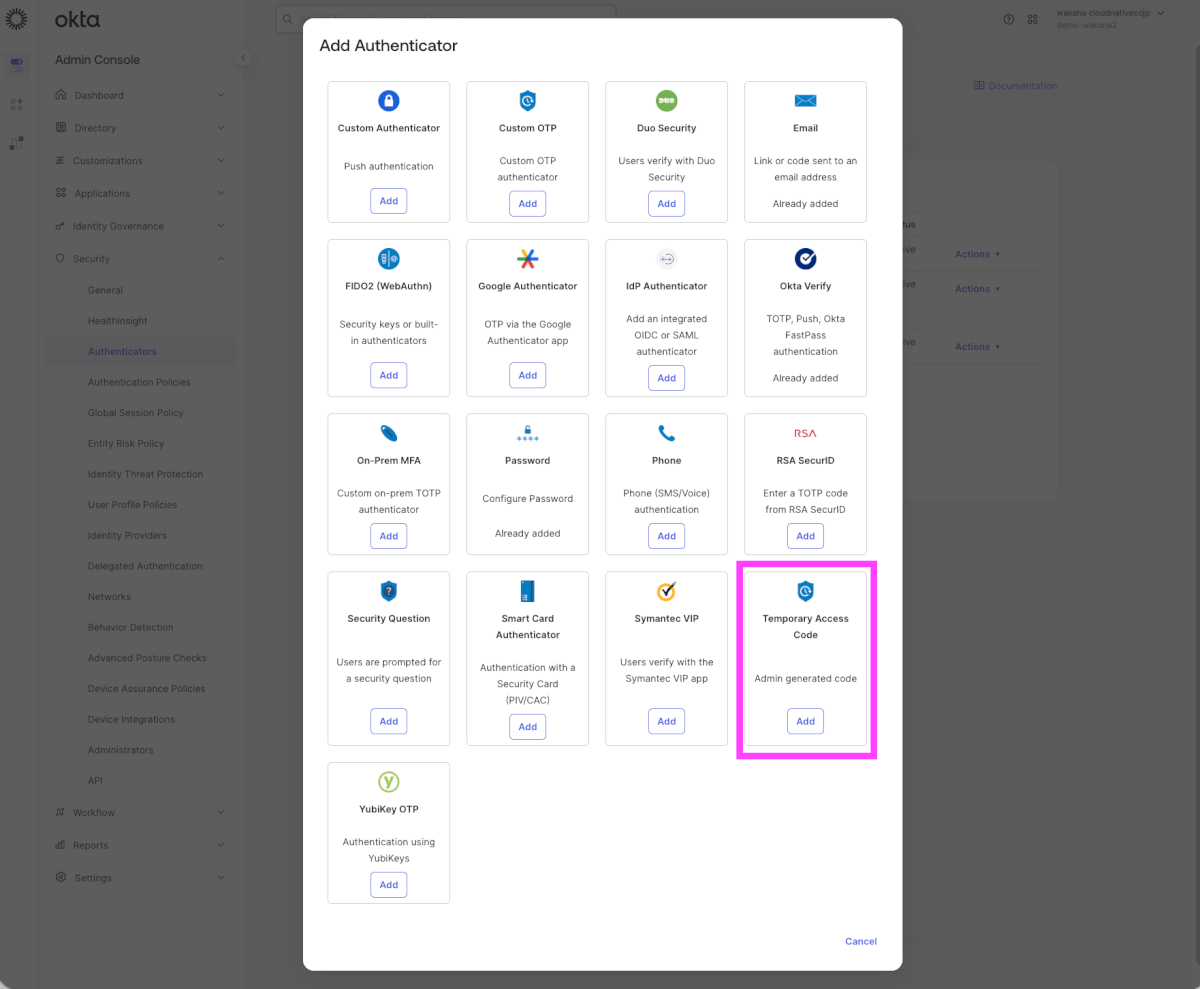The height and width of the screenshot is (989, 1200).
Task: Click the FIDO2 (WebAuthn) icon
Action: click(x=389, y=258)
